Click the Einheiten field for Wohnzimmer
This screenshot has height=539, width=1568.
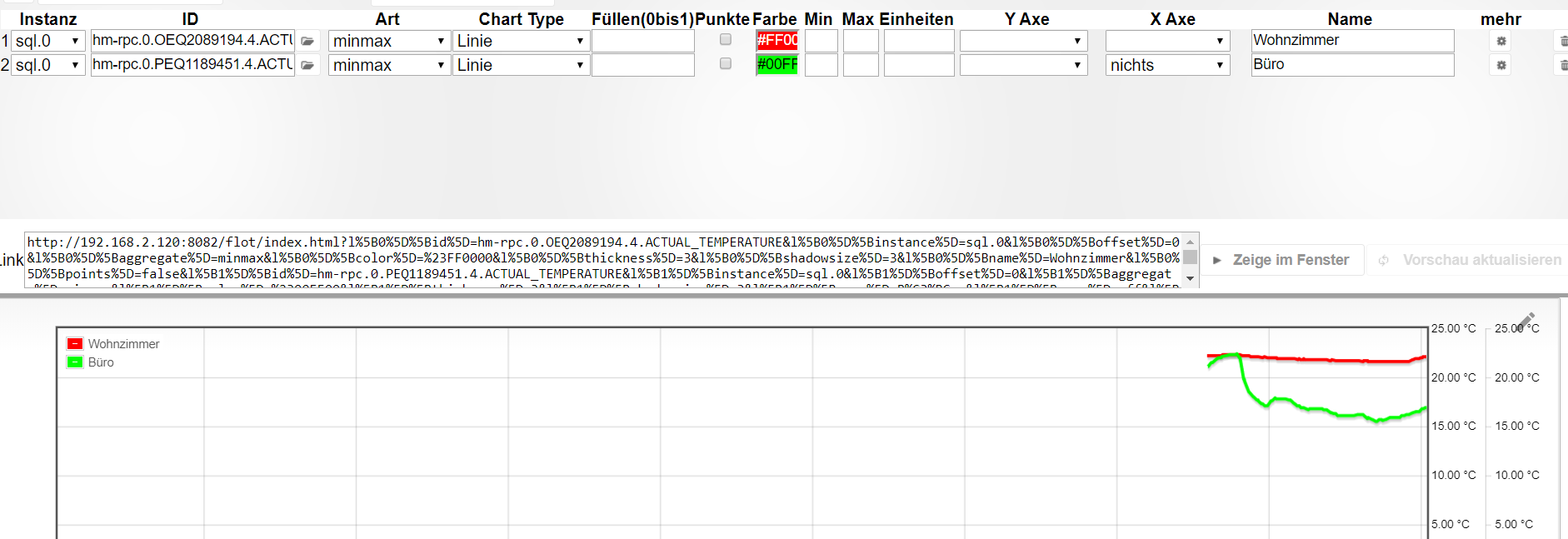919,41
